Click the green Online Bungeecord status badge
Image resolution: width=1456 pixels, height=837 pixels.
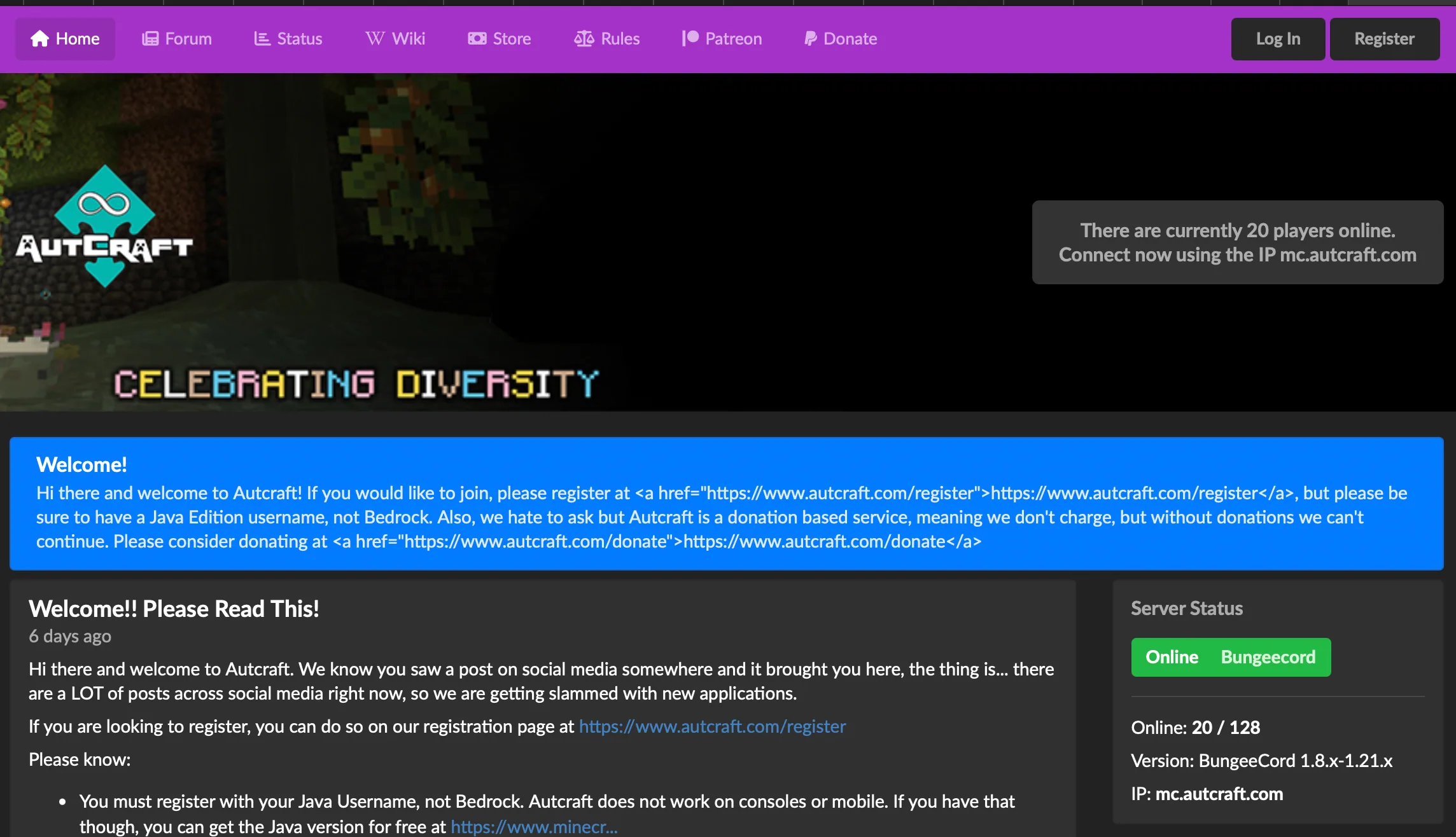pyautogui.click(x=1231, y=657)
